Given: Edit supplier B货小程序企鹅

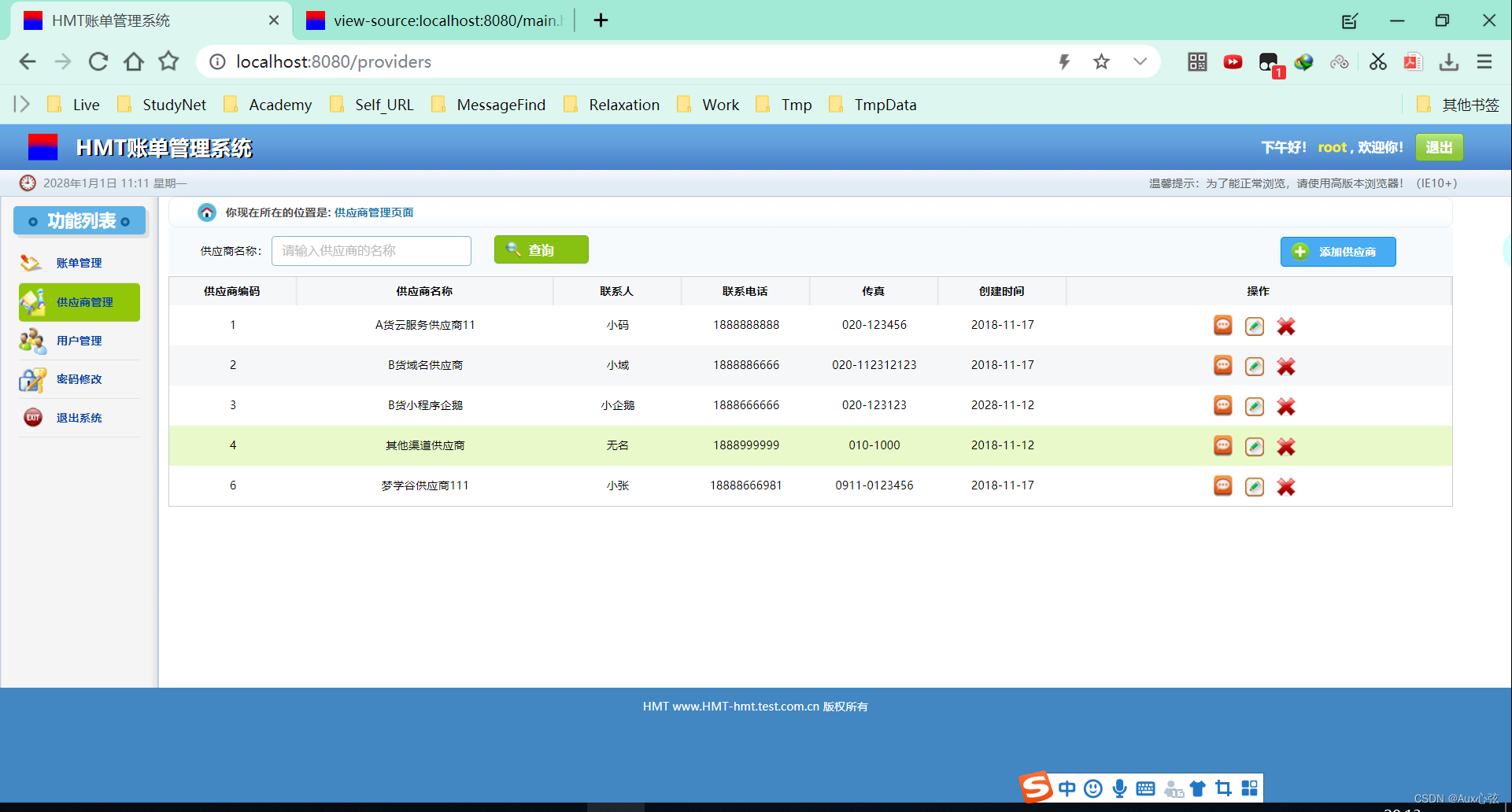Looking at the screenshot, I should click(1255, 406).
